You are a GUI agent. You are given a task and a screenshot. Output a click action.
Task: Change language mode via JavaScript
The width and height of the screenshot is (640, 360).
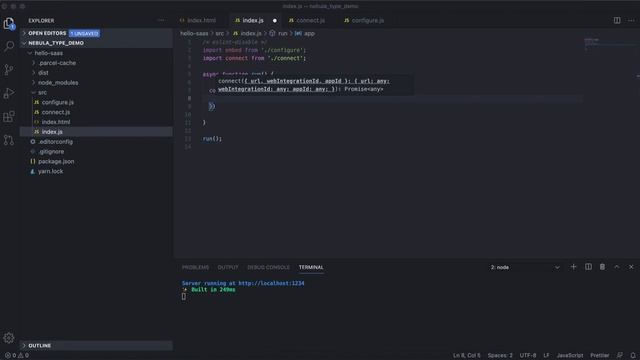pos(570,356)
